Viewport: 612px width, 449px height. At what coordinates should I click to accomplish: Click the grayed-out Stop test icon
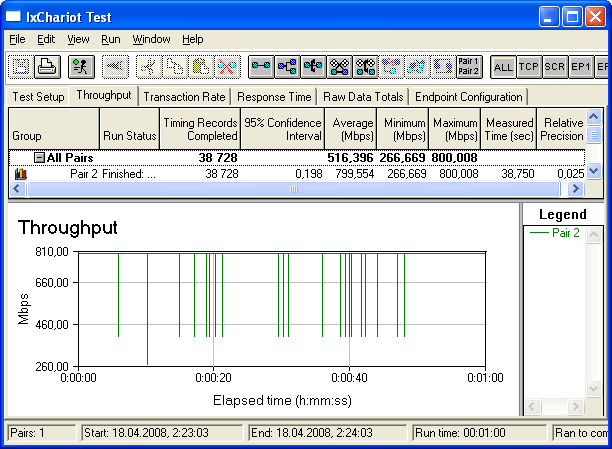(x=115, y=67)
